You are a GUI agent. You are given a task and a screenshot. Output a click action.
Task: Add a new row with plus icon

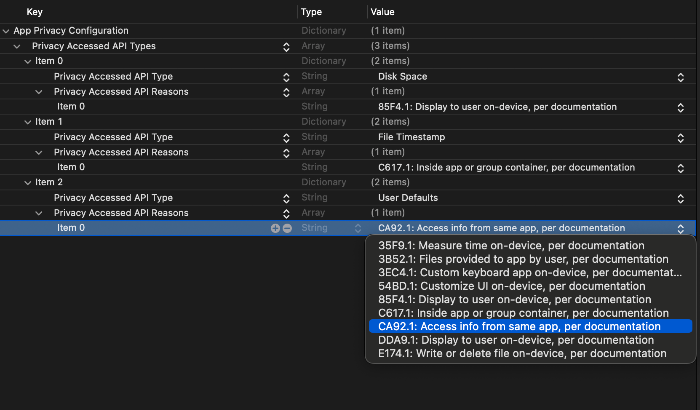point(275,228)
